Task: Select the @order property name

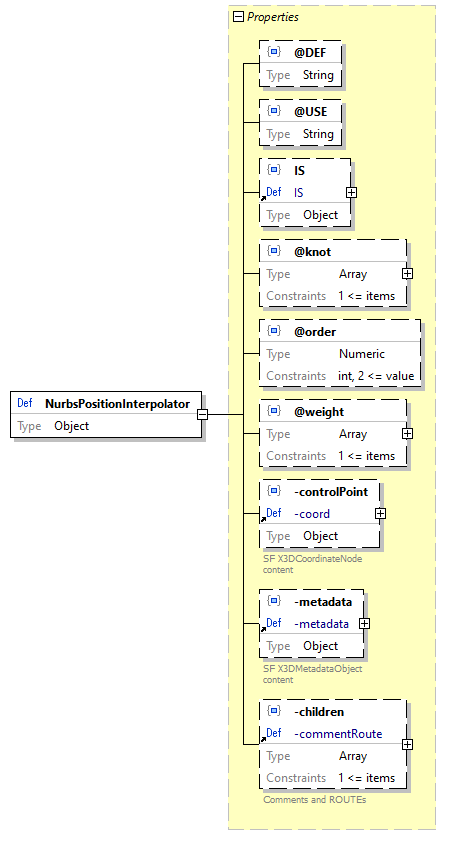Action: pyautogui.click(x=315, y=332)
